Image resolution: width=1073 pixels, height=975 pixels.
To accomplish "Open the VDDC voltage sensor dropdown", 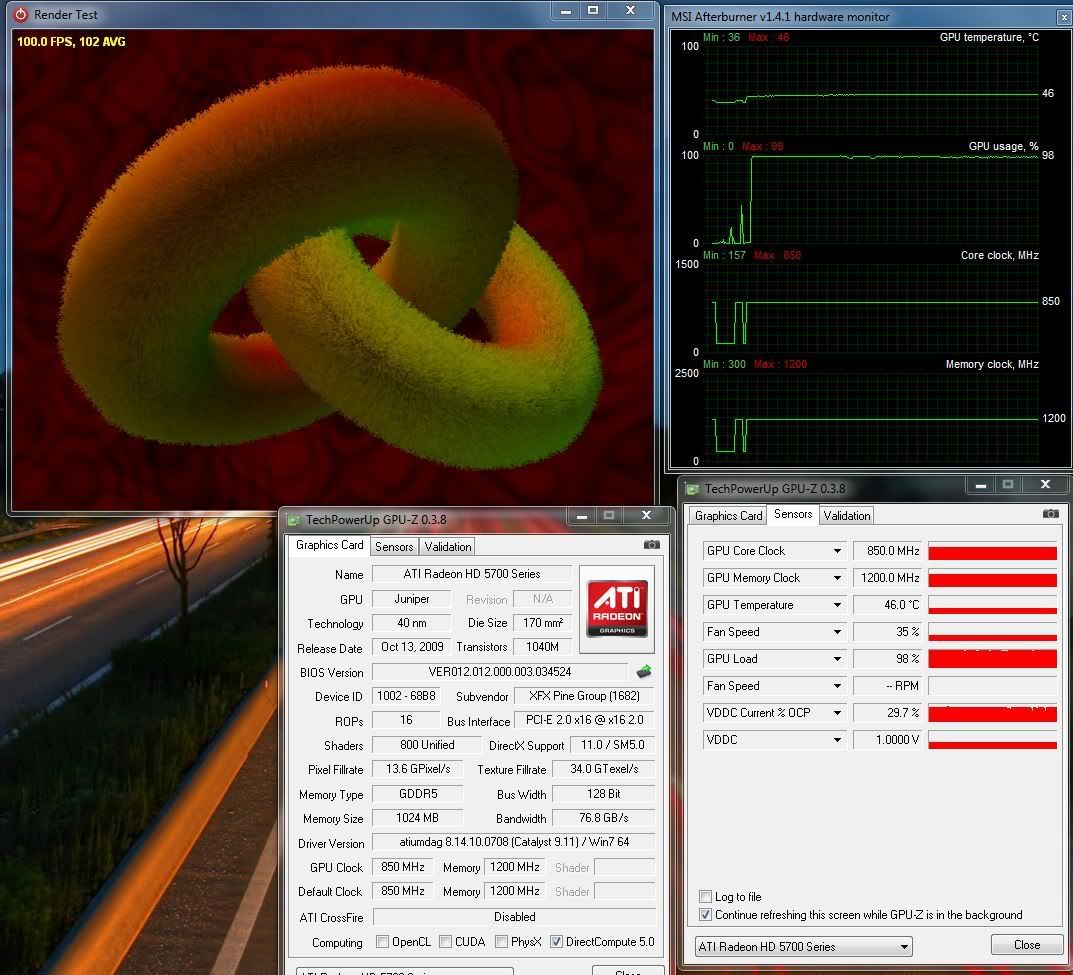I will pos(837,740).
